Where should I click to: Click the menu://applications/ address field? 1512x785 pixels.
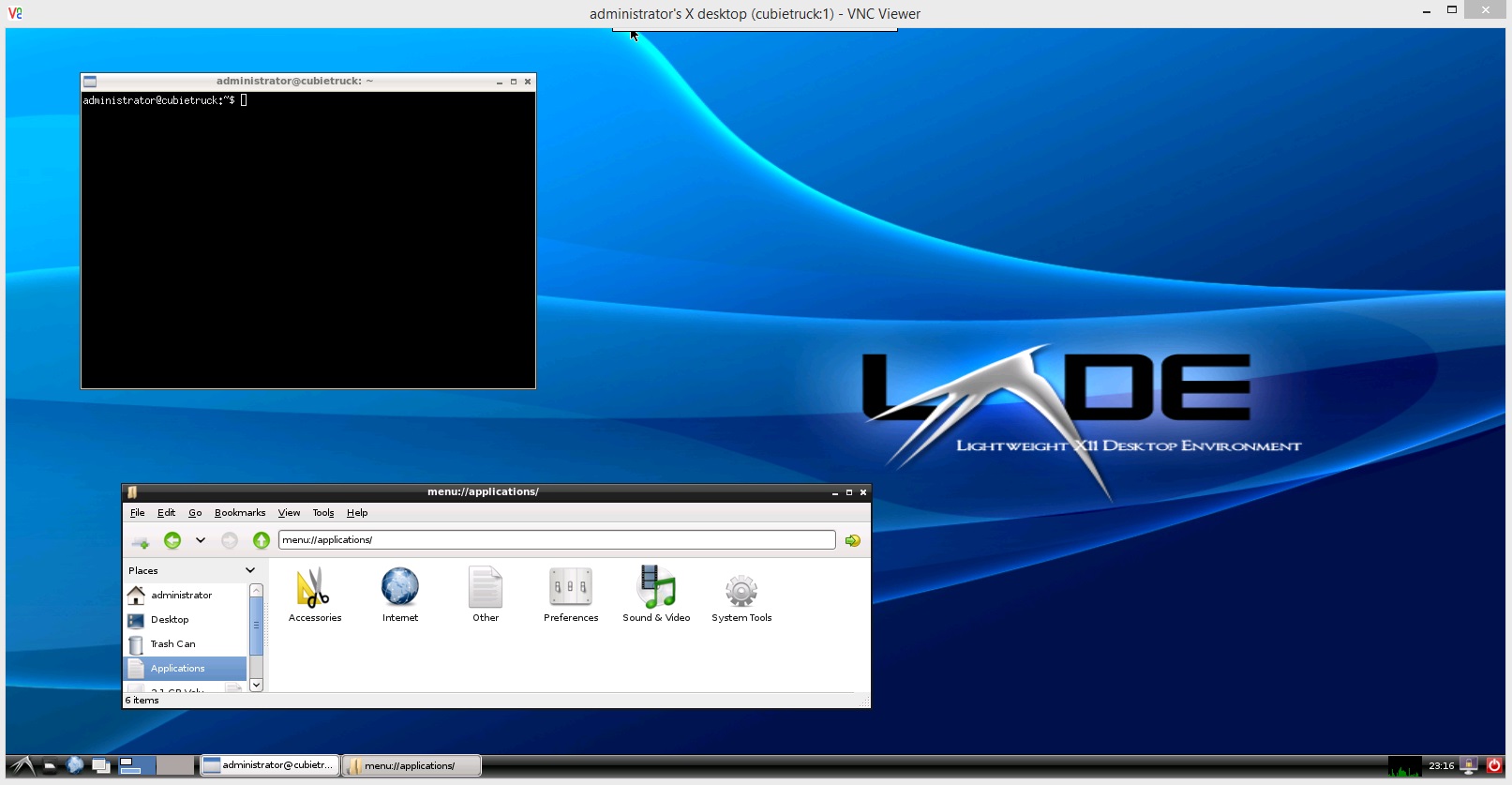point(557,540)
